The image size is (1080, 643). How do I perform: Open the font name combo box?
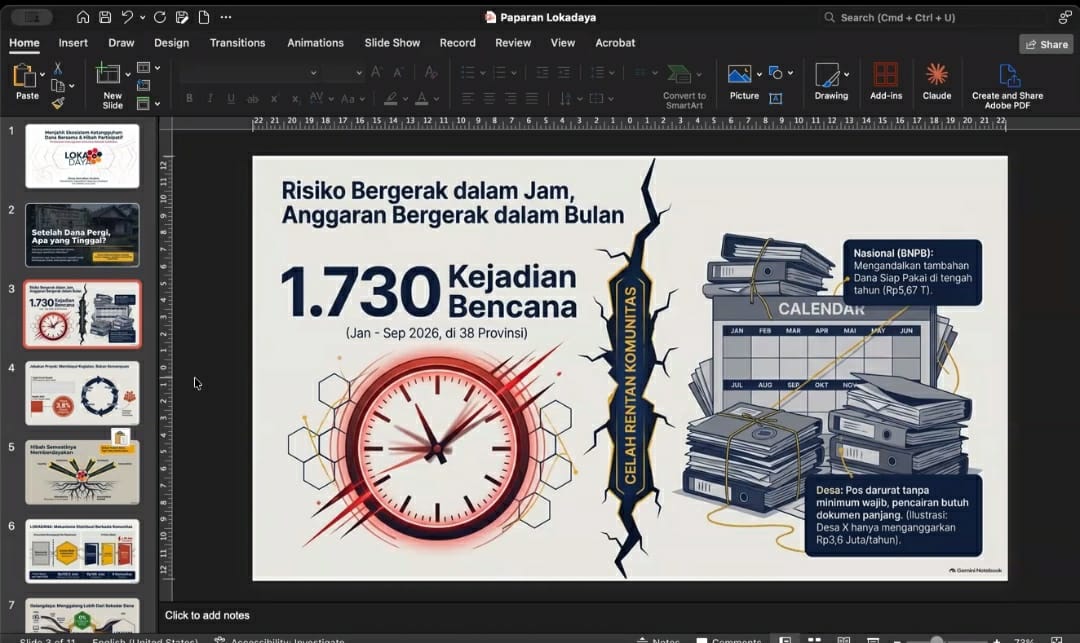[249, 72]
